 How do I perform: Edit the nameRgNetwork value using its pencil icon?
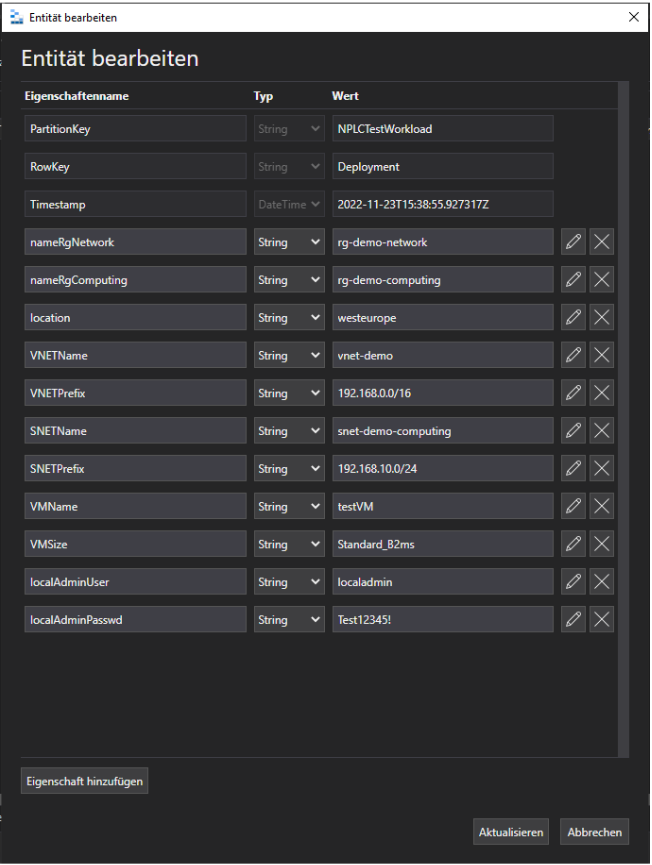coord(573,241)
